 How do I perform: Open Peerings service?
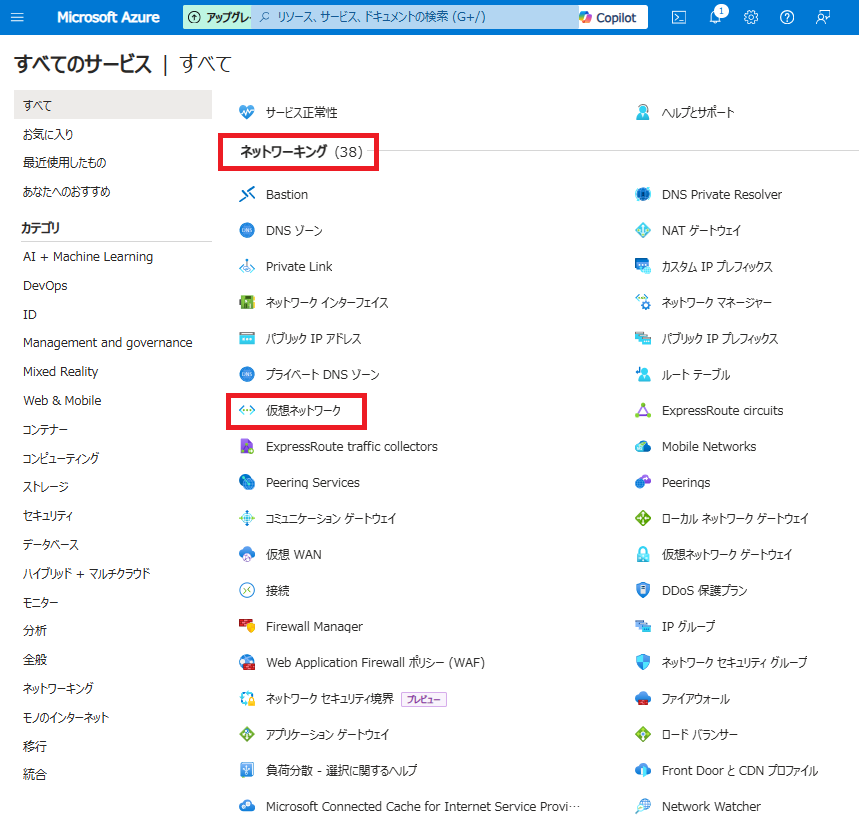686,483
